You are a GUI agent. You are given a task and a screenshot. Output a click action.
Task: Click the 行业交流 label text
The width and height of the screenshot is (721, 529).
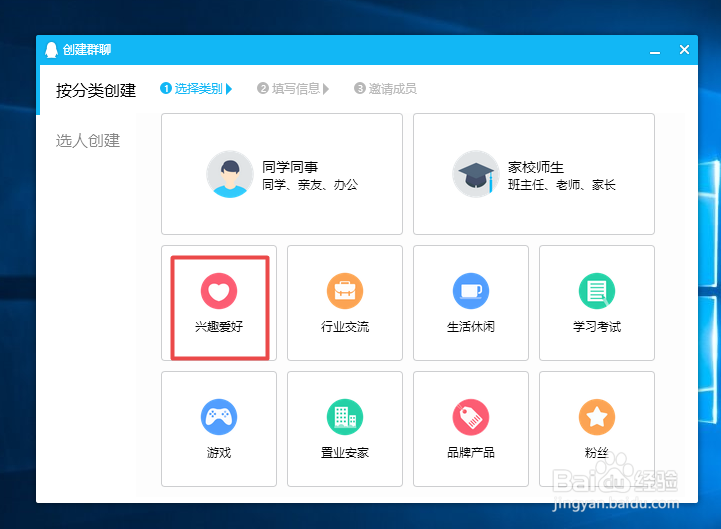click(x=345, y=327)
